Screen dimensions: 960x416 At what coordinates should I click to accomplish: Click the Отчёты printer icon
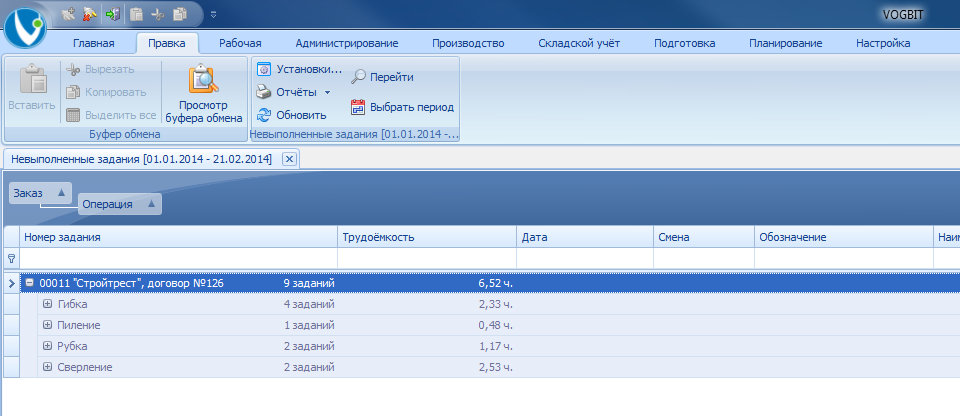(263, 93)
